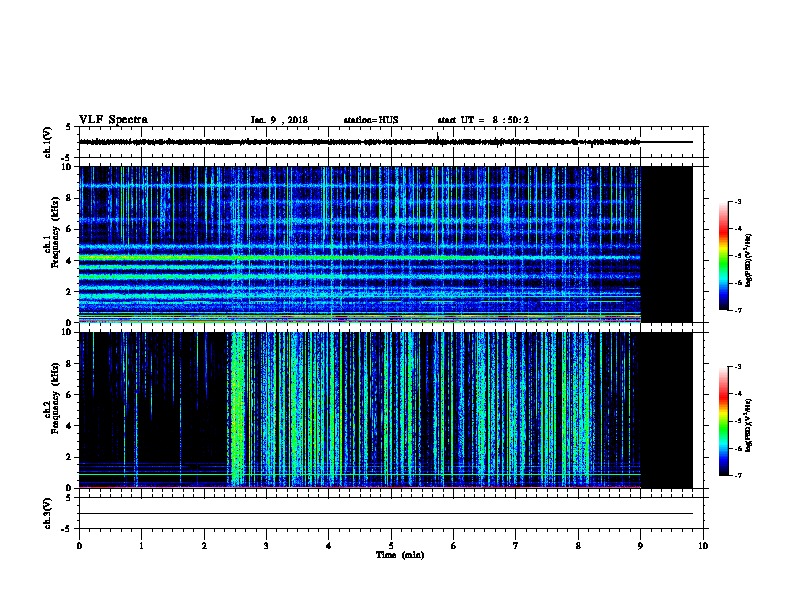792x612 pixels.
Task: Click the "station=HUS" header label
Action: pyautogui.click(x=371, y=120)
